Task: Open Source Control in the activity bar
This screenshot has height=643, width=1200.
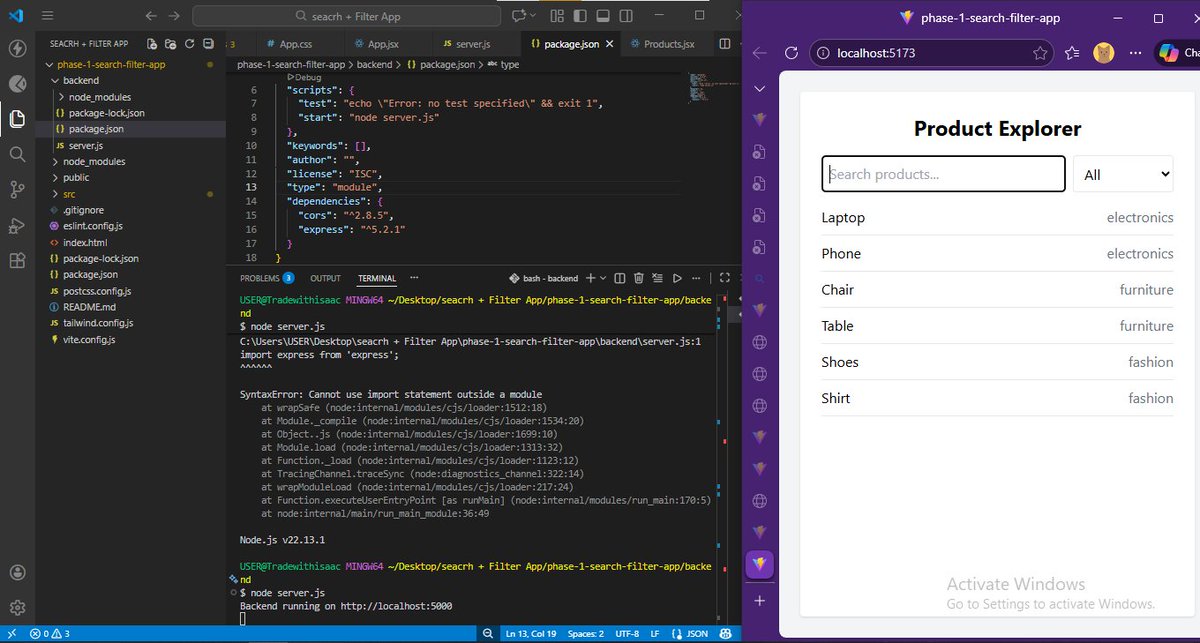Action: tap(16, 189)
